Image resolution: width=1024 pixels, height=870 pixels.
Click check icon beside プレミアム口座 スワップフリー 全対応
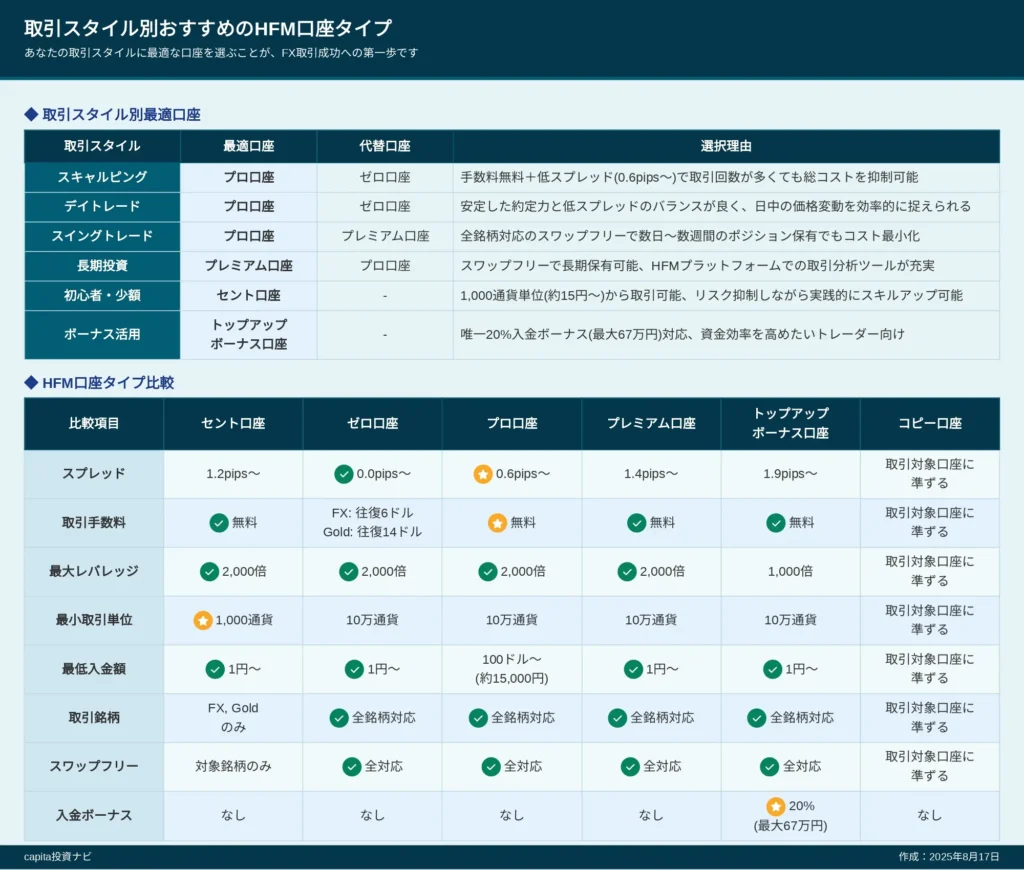point(630,767)
